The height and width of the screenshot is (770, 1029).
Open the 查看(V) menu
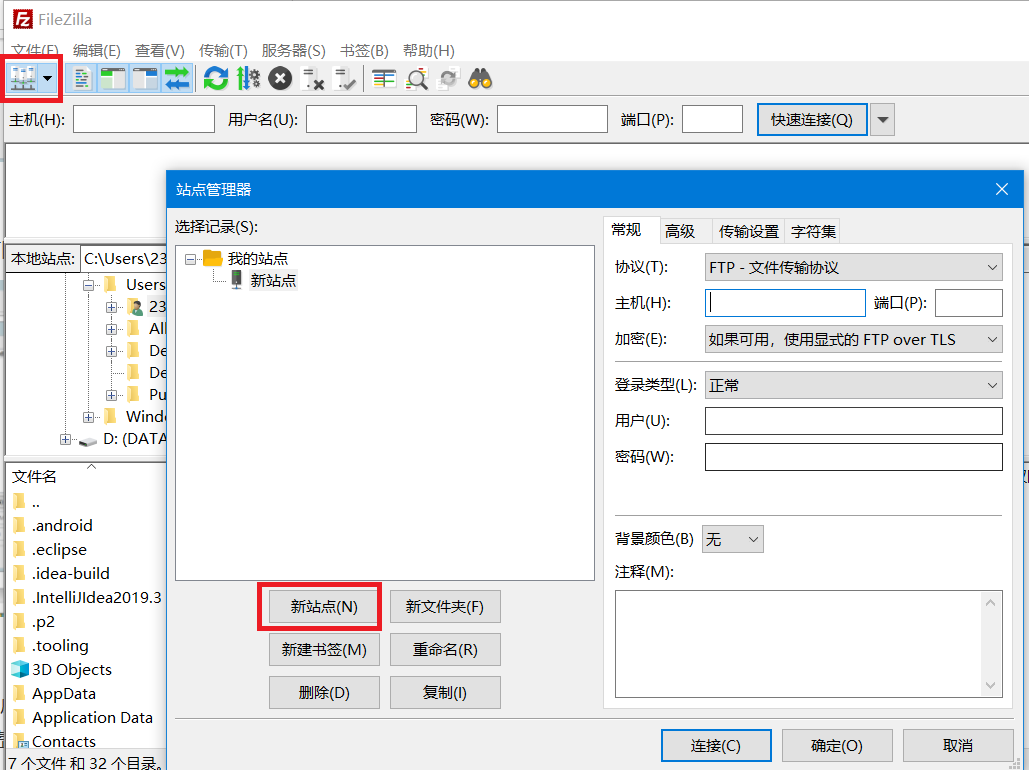pyautogui.click(x=159, y=51)
